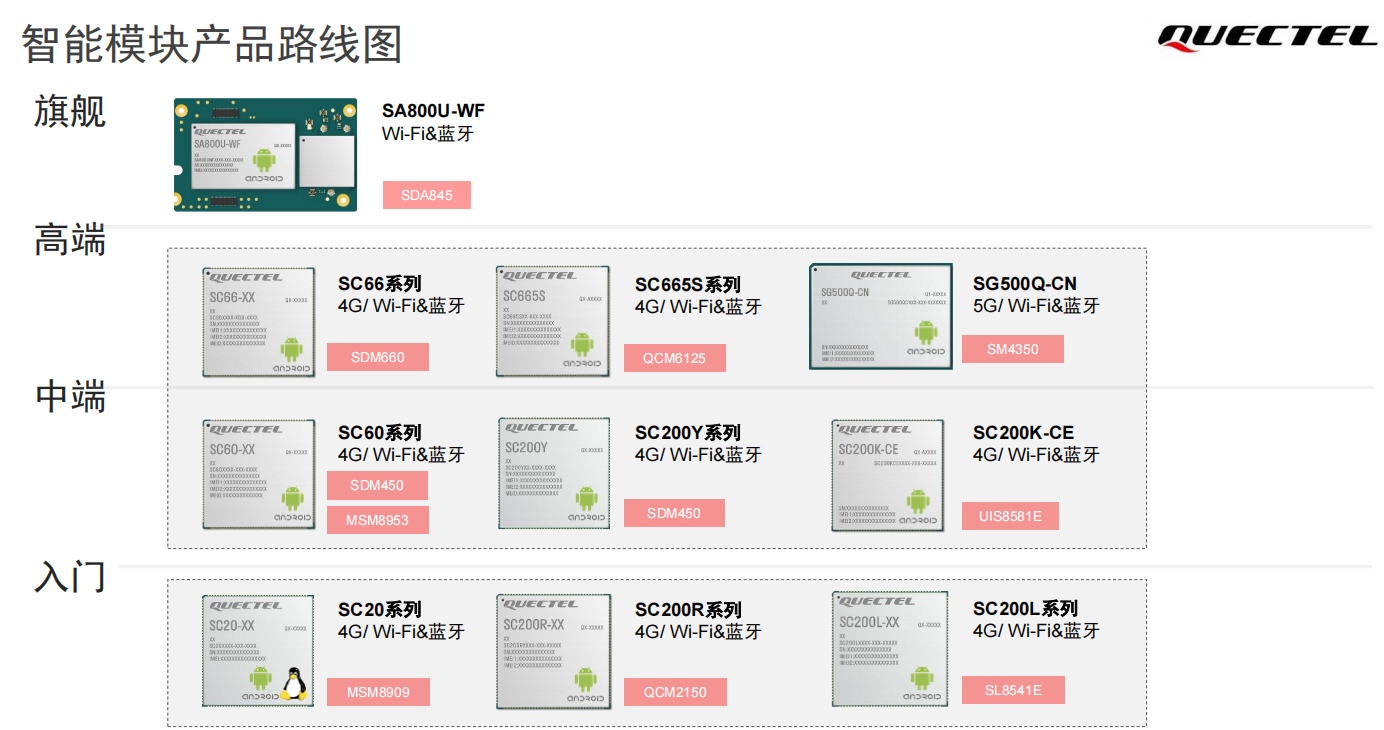Click the Android robot icon on SA800U-WF board
Viewport: 1384px width, 730px height.
click(x=263, y=160)
